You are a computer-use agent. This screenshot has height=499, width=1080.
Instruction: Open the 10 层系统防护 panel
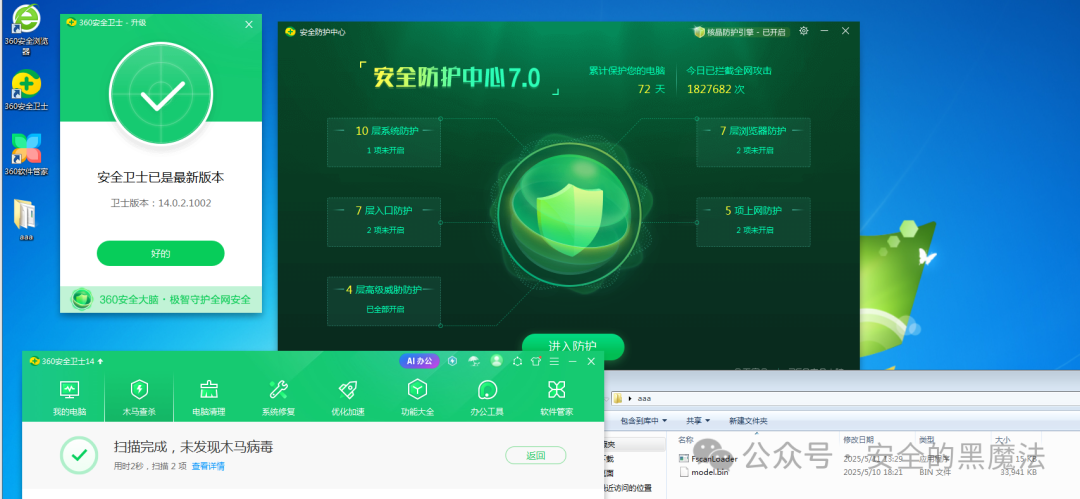(384, 143)
